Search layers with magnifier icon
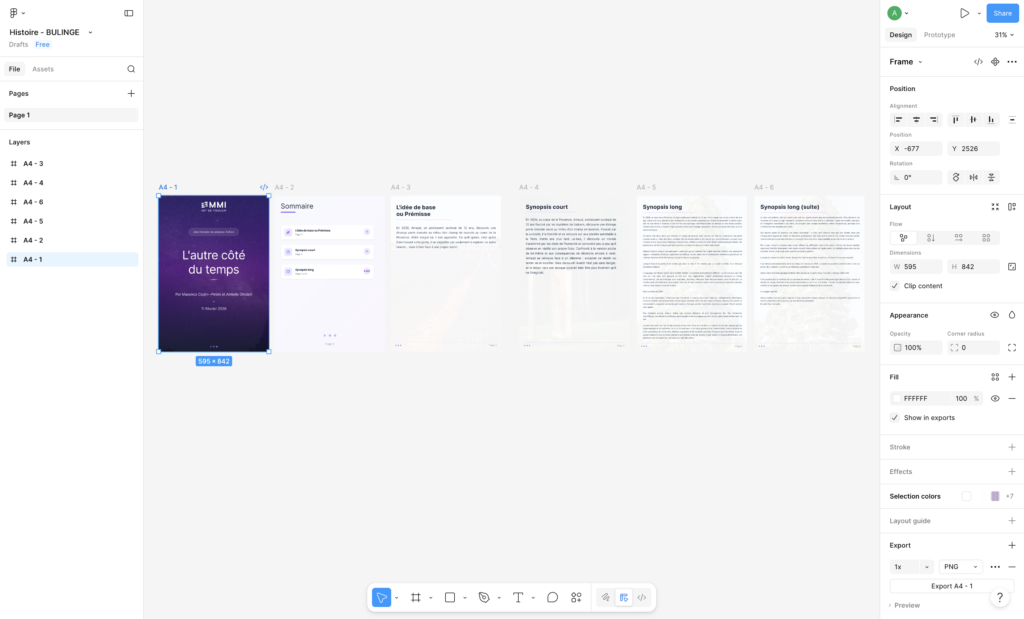1024x619 pixels. (x=131, y=69)
